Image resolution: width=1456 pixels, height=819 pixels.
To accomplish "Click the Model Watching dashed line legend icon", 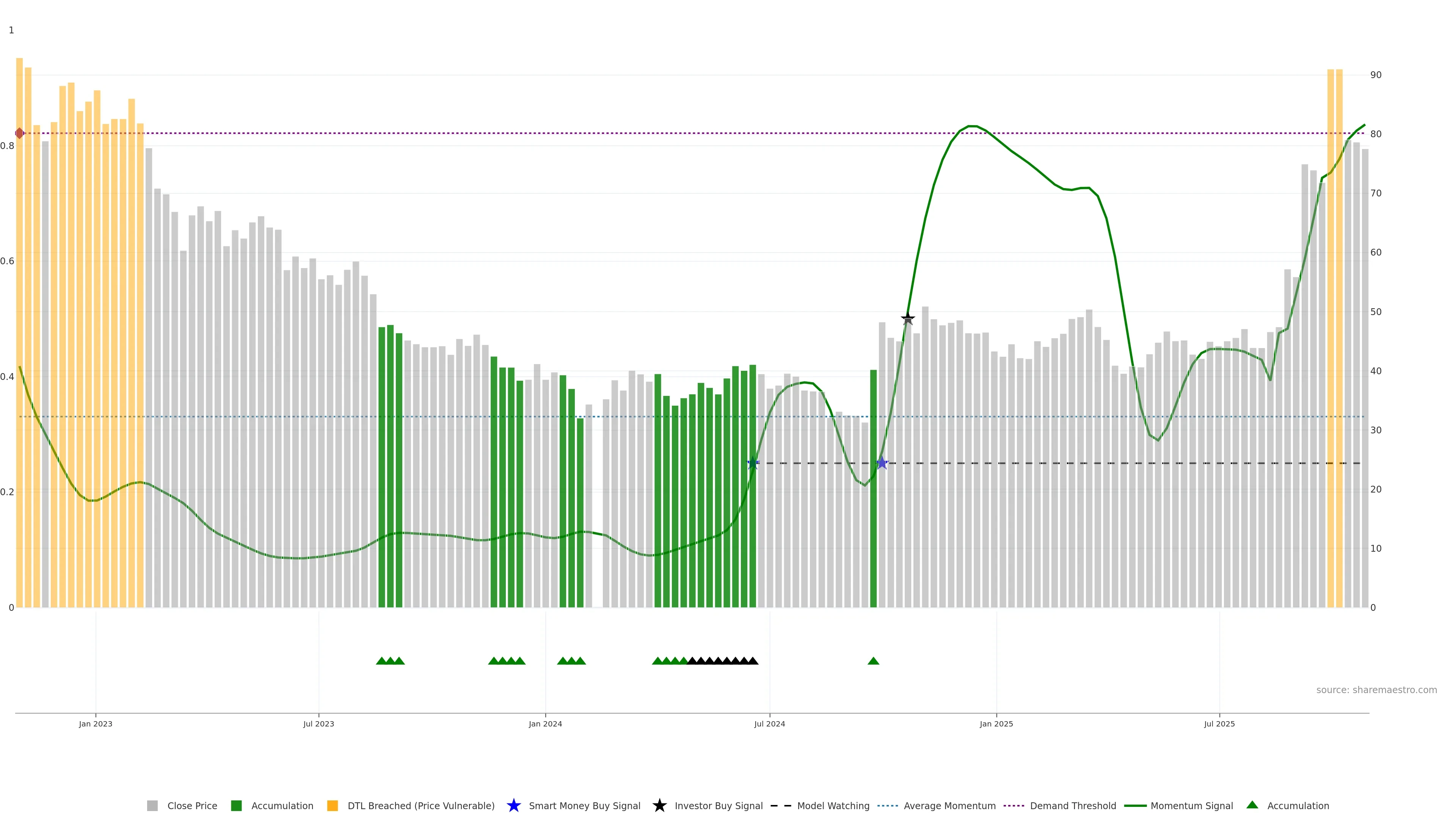I will click(x=781, y=805).
